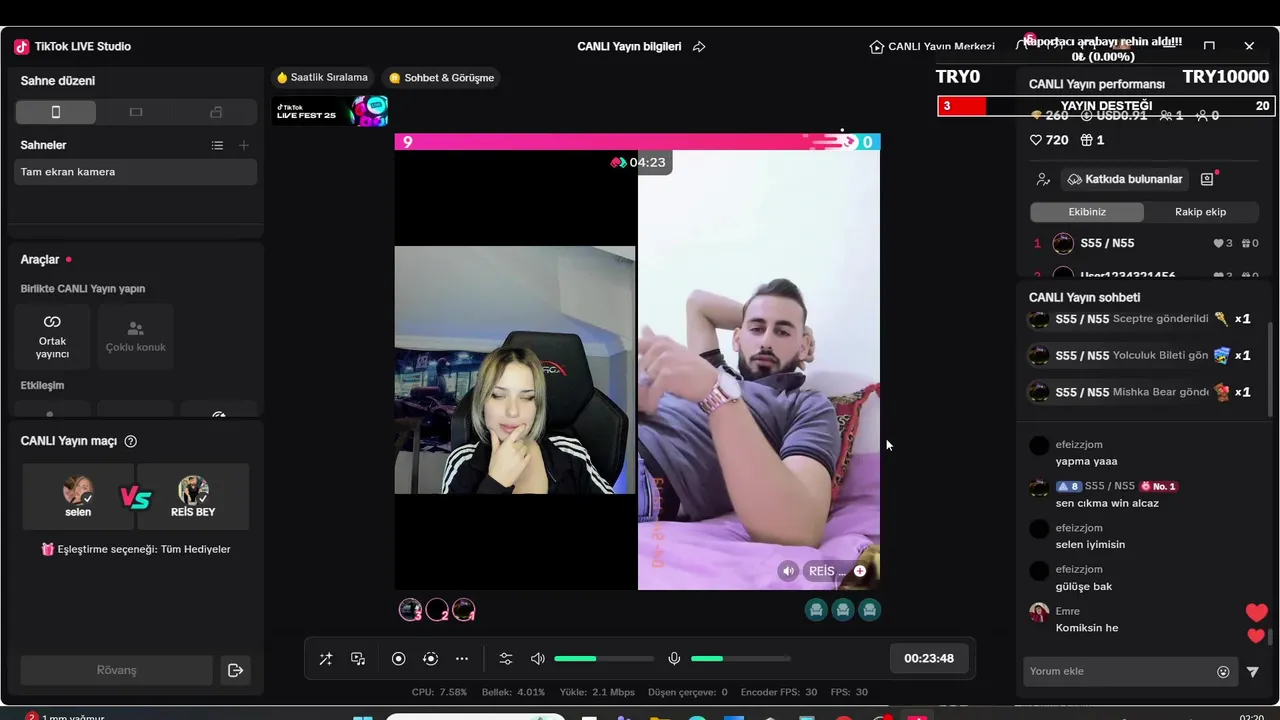Click middle empty opponent supporter seat

click(843, 610)
